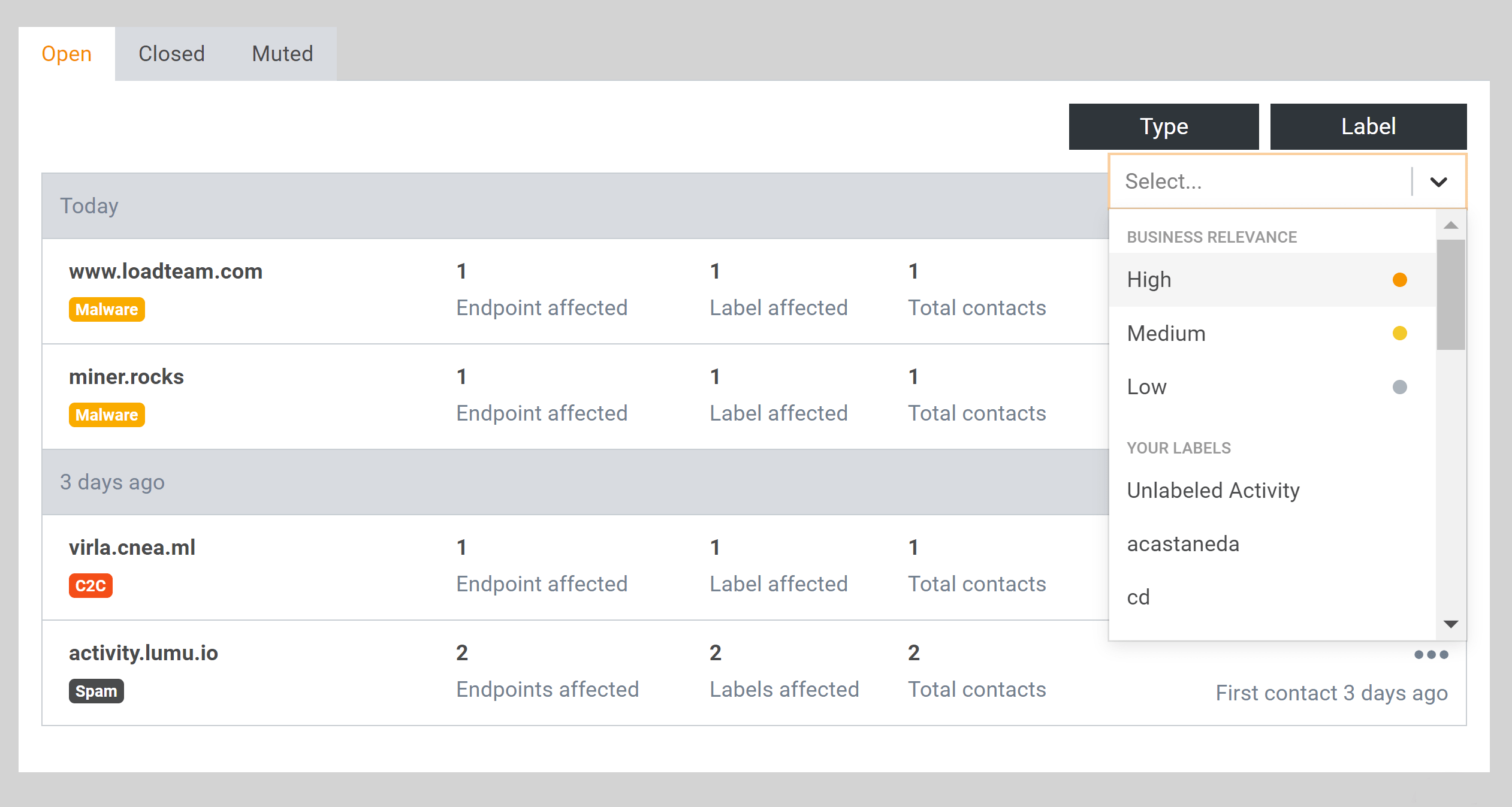
Task: Click the Spam badge under activity.lumu.io
Action: (96, 691)
